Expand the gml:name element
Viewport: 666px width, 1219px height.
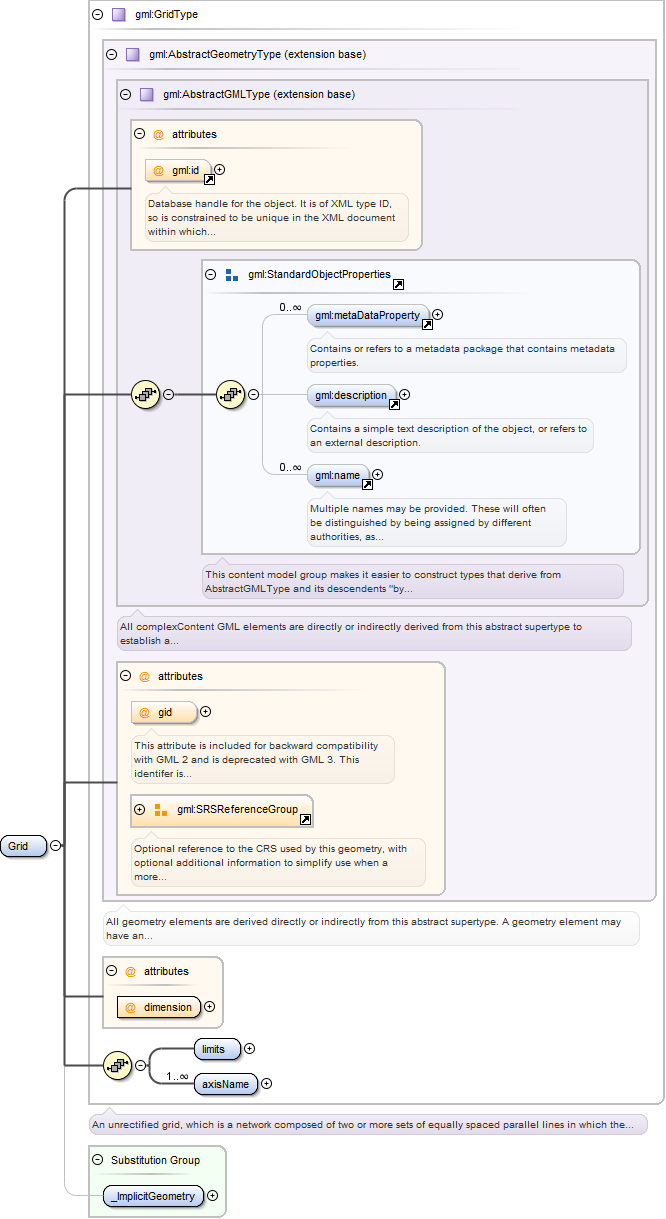point(377,475)
